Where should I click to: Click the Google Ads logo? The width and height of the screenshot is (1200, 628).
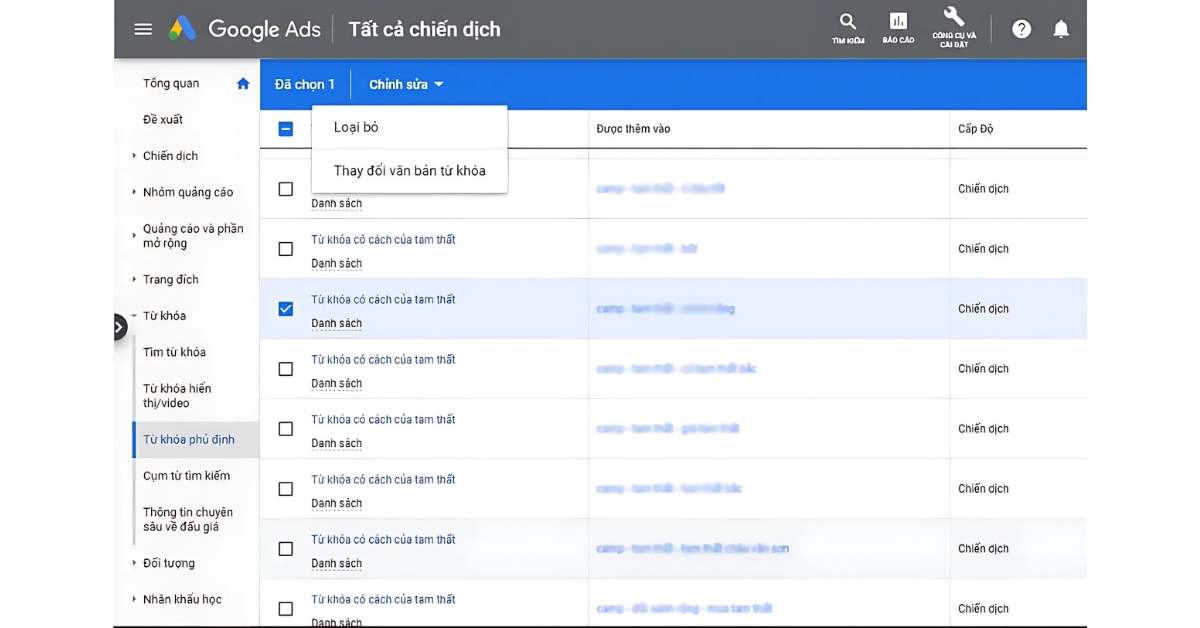[x=245, y=29]
